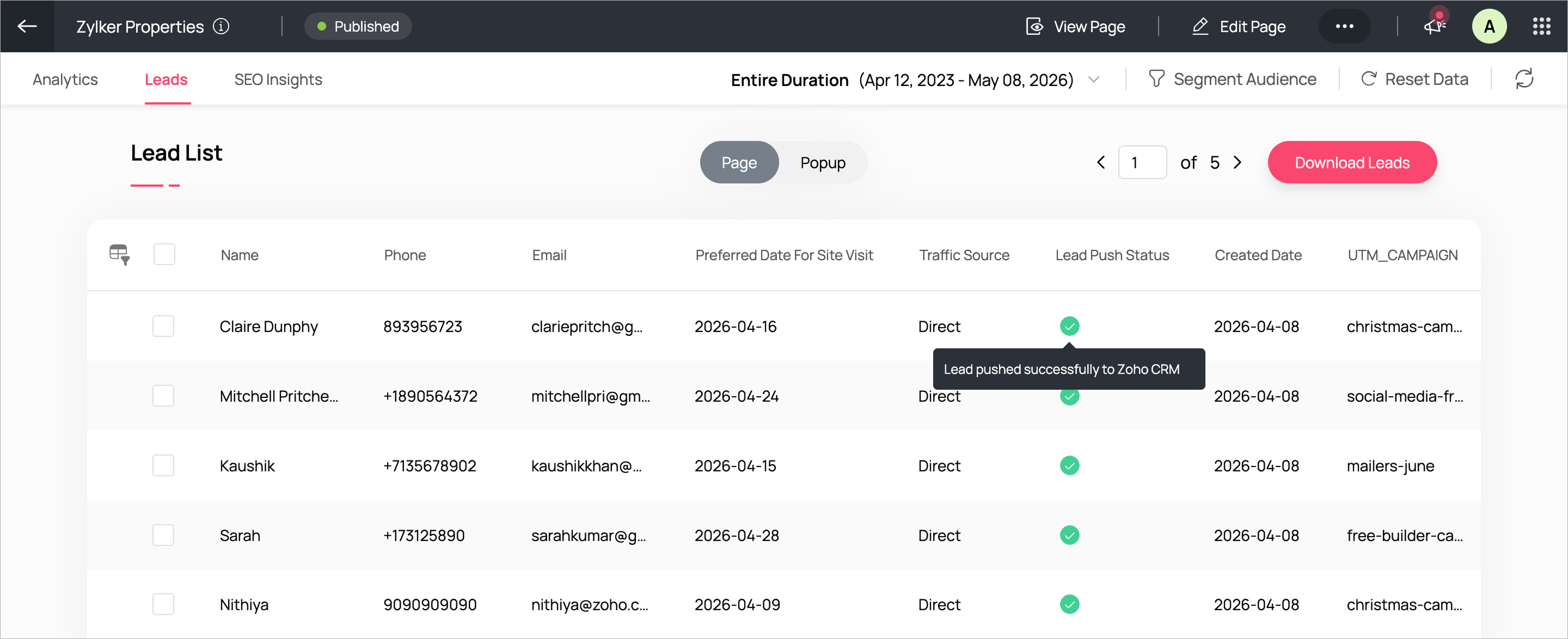Image resolution: width=1568 pixels, height=639 pixels.
Task: Open the three-dots more options menu
Action: [1344, 26]
